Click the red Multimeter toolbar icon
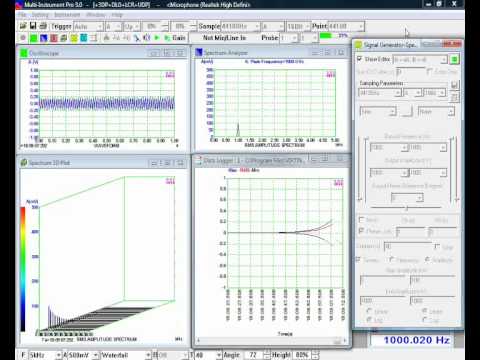This screenshot has height=360, width=480. click(x=54, y=38)
